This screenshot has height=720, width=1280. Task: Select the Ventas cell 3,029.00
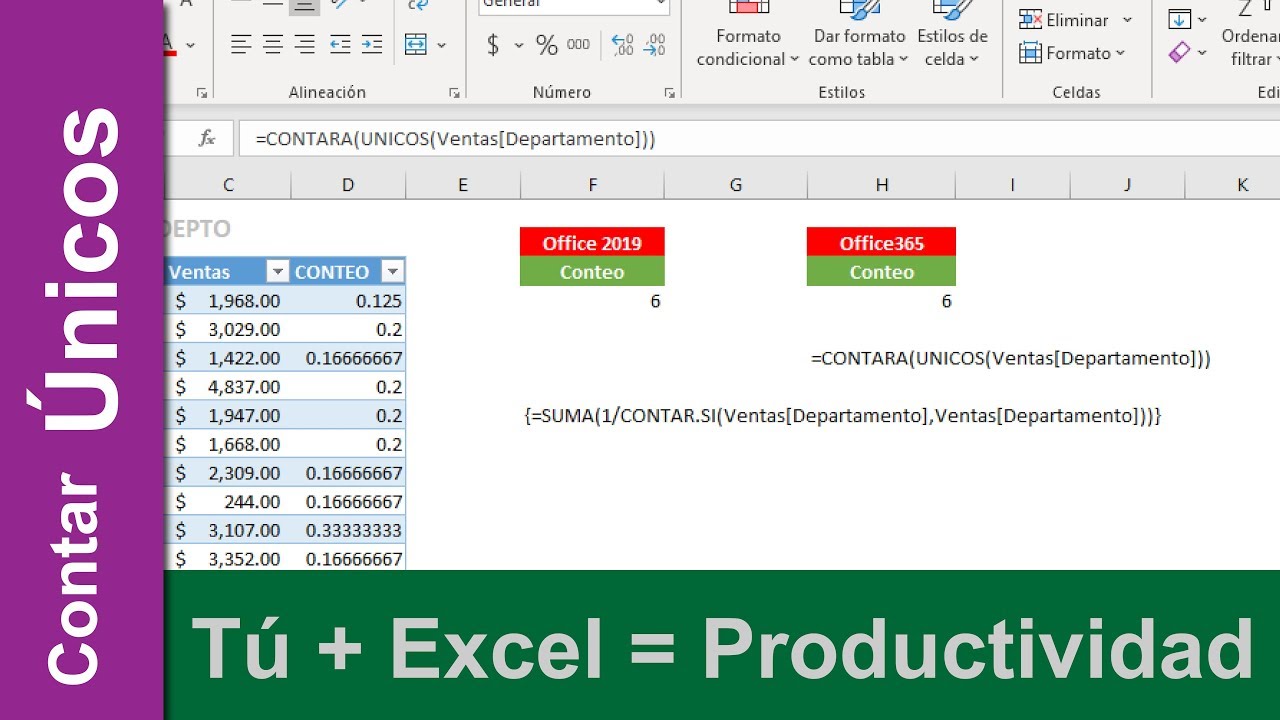click(x=229, y=330)
